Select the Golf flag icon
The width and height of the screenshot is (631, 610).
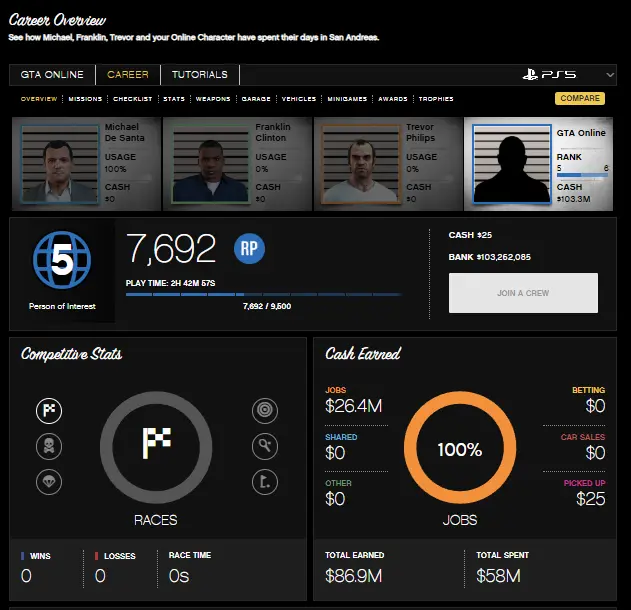(262, 479)
